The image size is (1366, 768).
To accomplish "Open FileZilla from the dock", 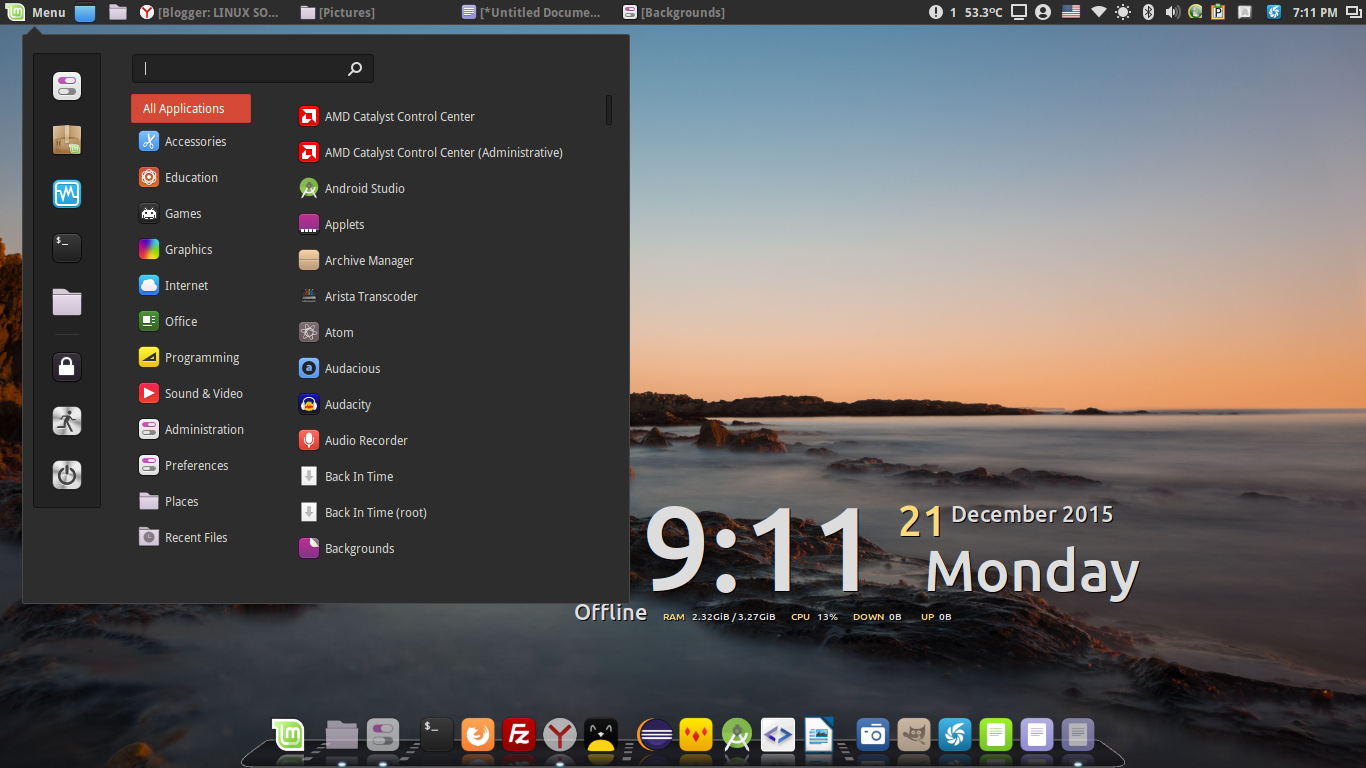I will tap(518, 735).
